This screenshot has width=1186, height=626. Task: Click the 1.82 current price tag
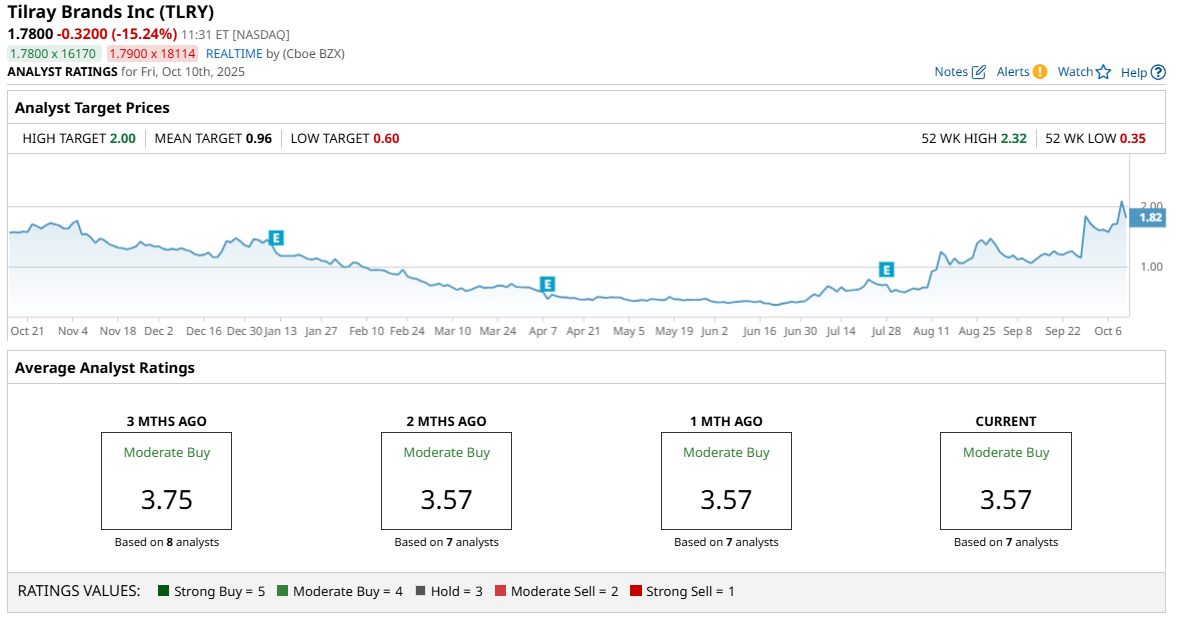pyautogui.click(x=1148, y=218)
